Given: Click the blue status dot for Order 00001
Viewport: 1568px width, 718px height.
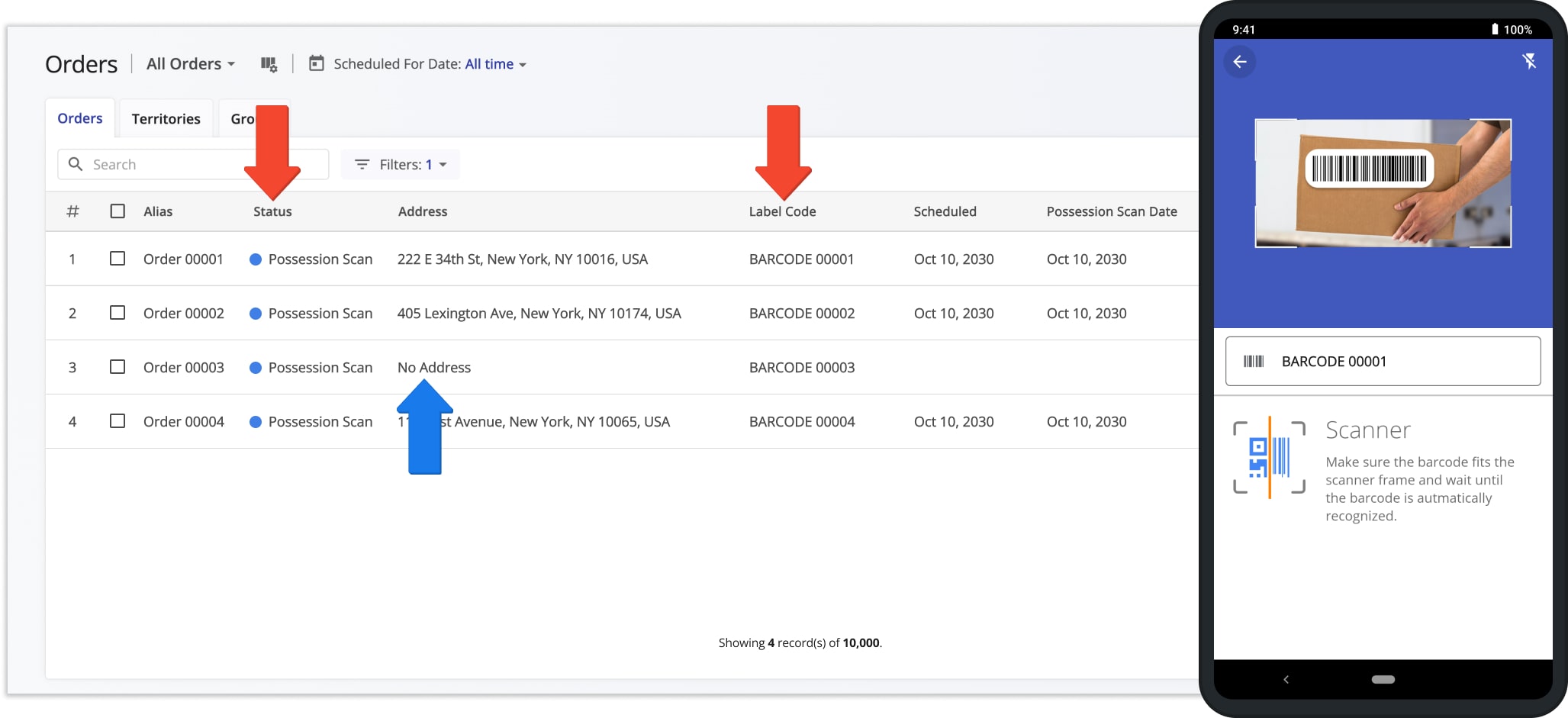Looking at the screenshot, I should (x=256, y=259).
